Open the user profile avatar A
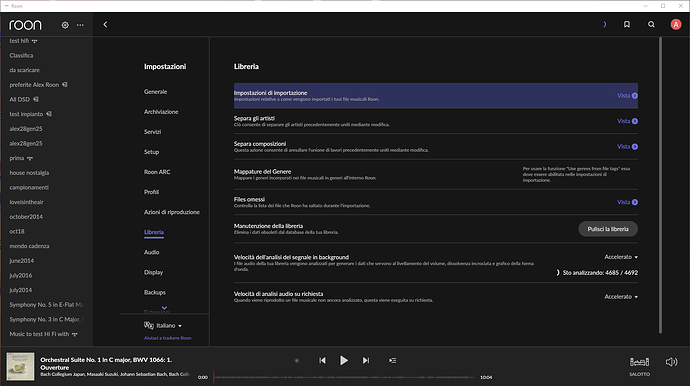Screen dimensions: 690x386 [x=676, y=25]
